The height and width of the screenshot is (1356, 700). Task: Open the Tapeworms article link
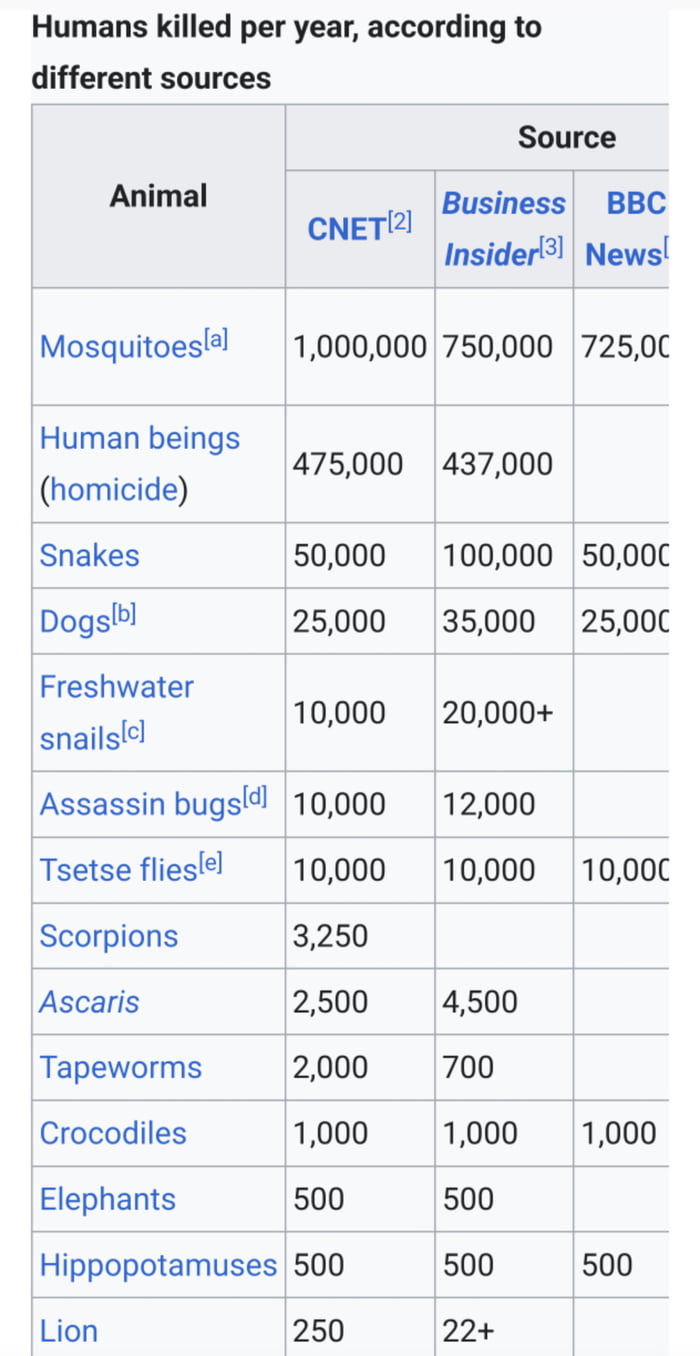[x=120, y=1068]
